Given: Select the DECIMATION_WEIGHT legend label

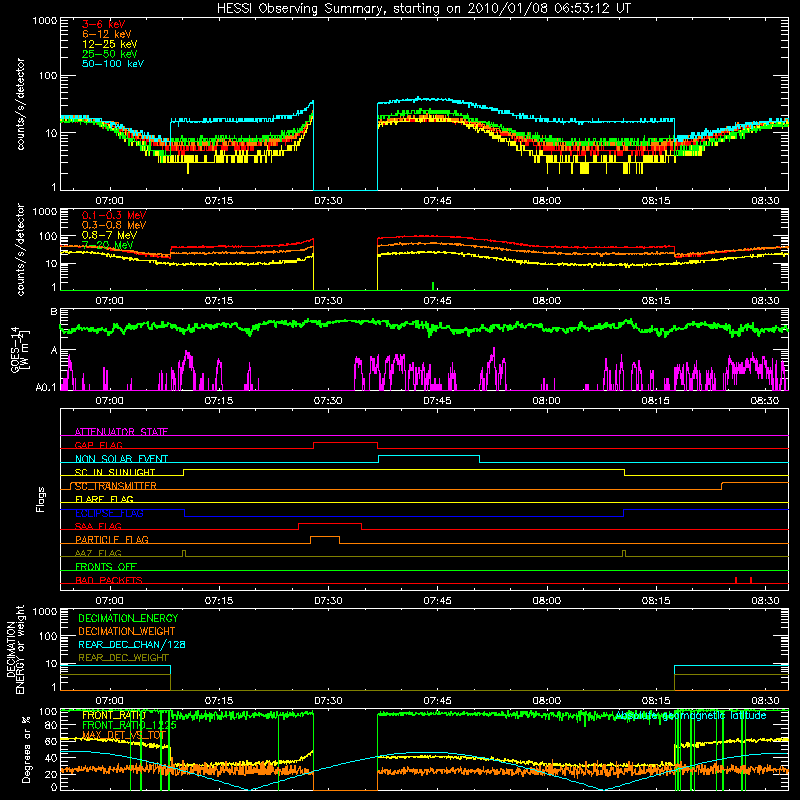Looking at the screenshot, I should [x=127, y=631].
